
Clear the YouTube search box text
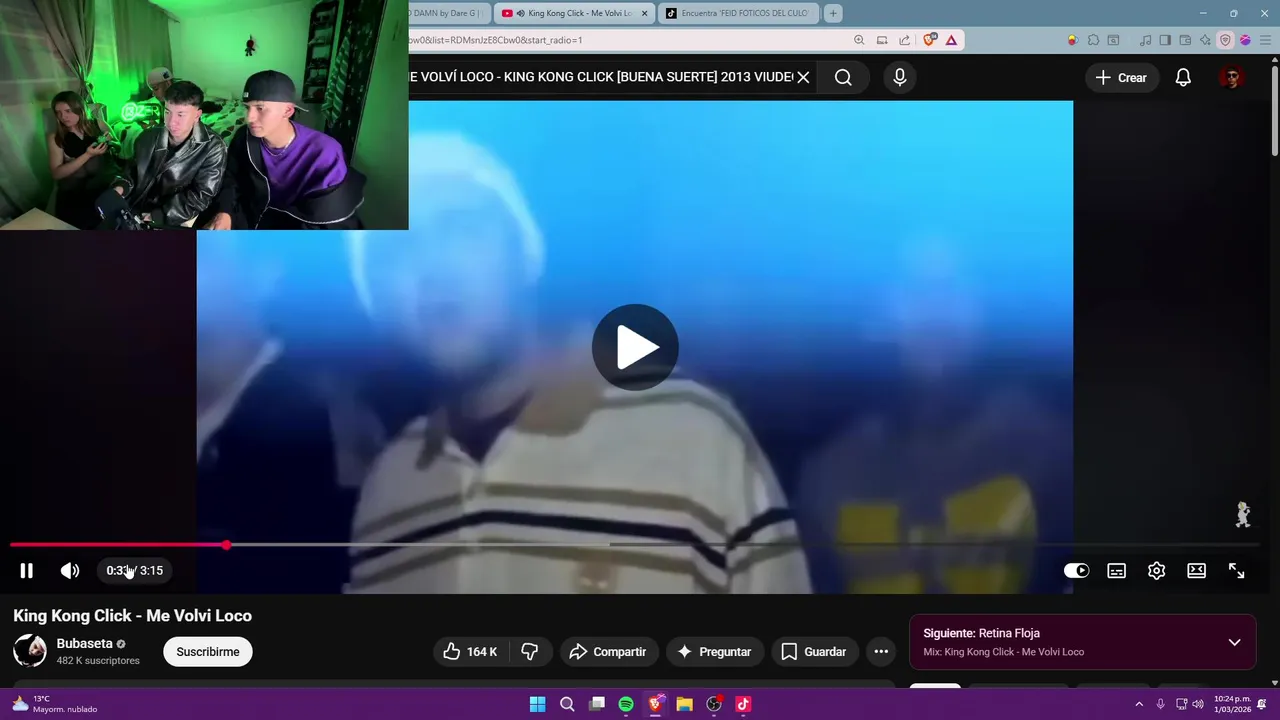click(x=803, y=77)
